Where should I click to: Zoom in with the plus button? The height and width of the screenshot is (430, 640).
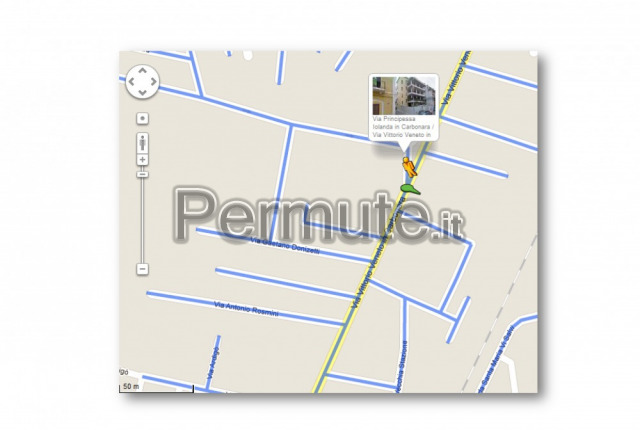point(142,160)
